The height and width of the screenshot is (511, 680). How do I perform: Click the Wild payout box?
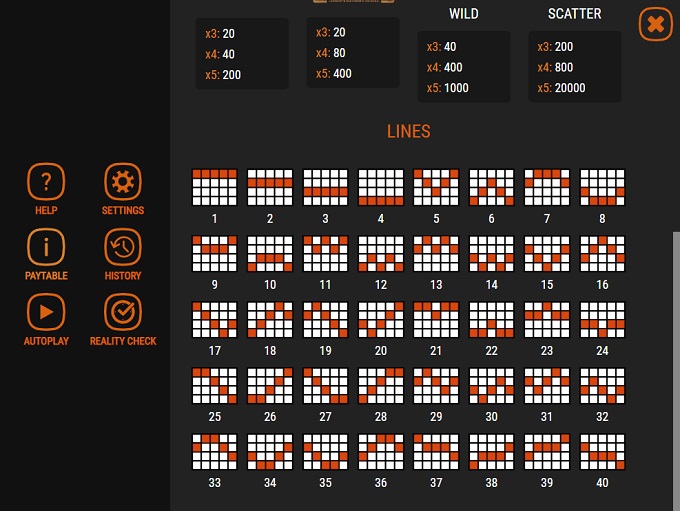464,67
